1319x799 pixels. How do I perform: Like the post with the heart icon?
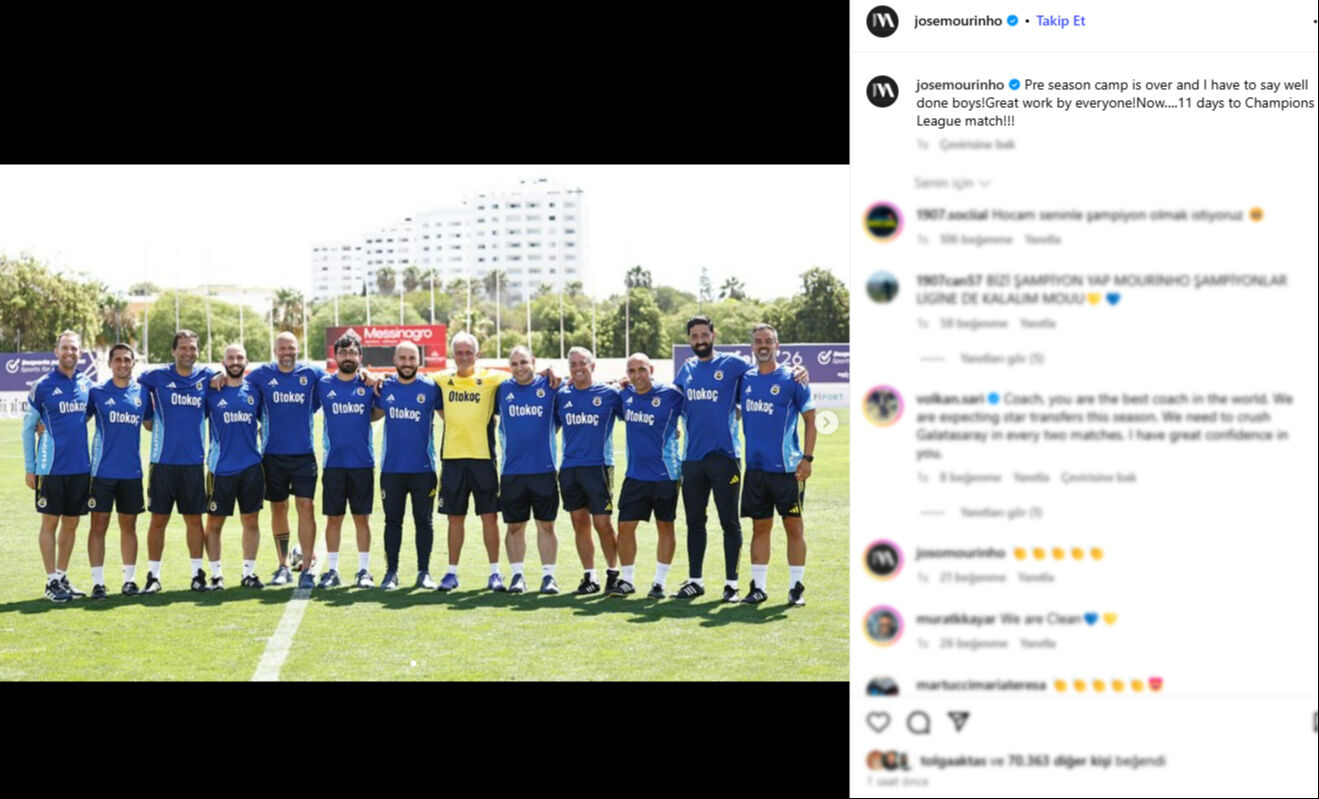pos(878,722)
